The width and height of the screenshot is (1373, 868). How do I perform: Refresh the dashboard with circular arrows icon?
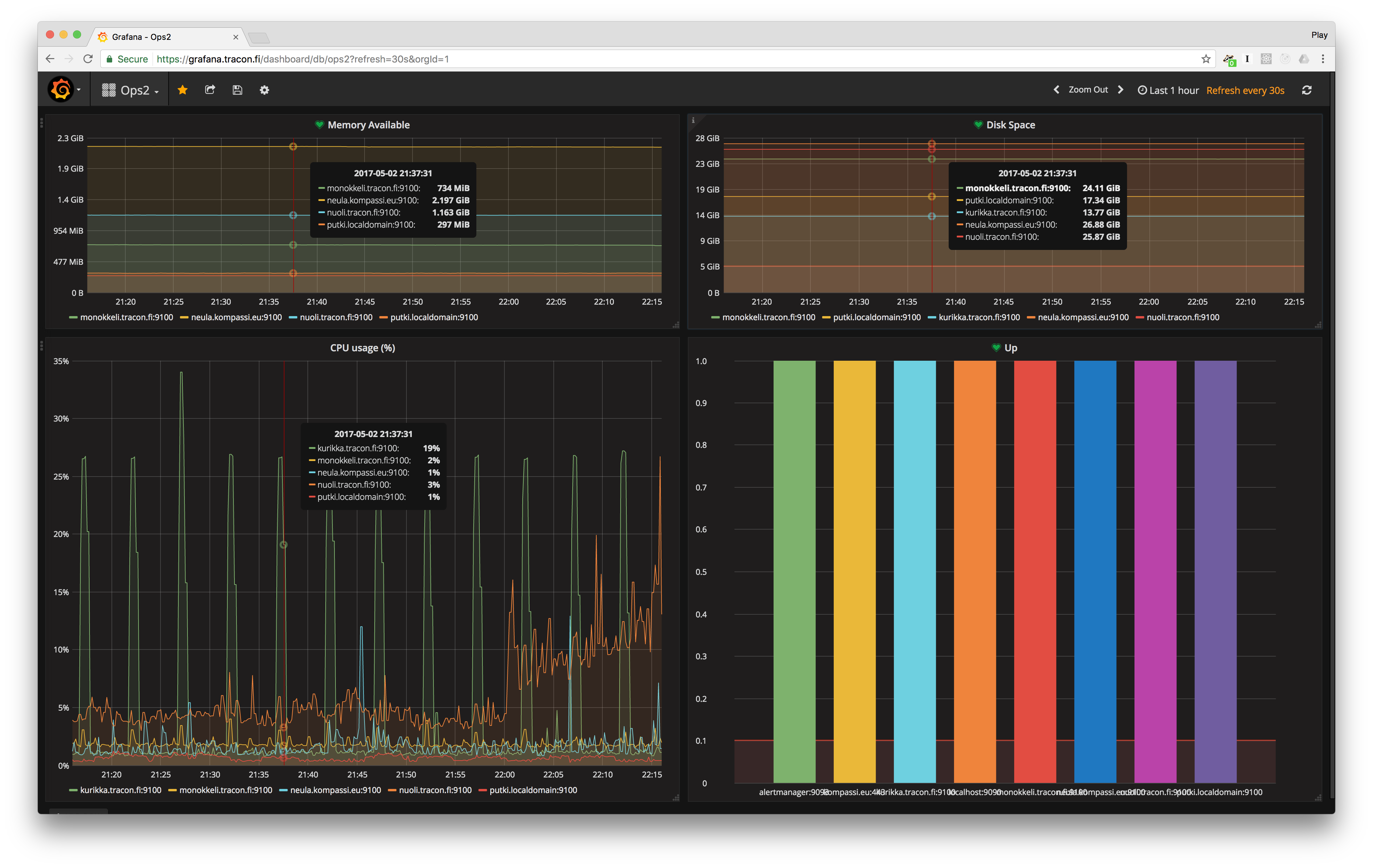click(1307, 90)
